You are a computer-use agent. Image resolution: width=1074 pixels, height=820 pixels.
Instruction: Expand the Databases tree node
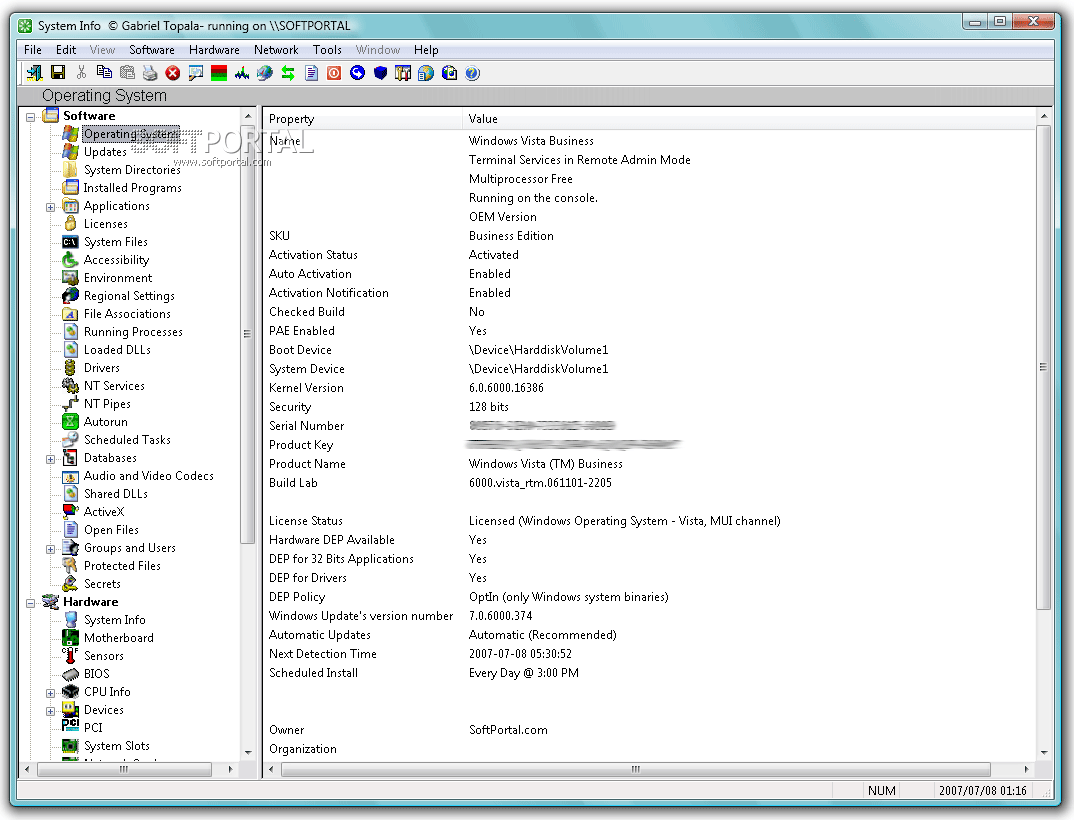(50, 459)
